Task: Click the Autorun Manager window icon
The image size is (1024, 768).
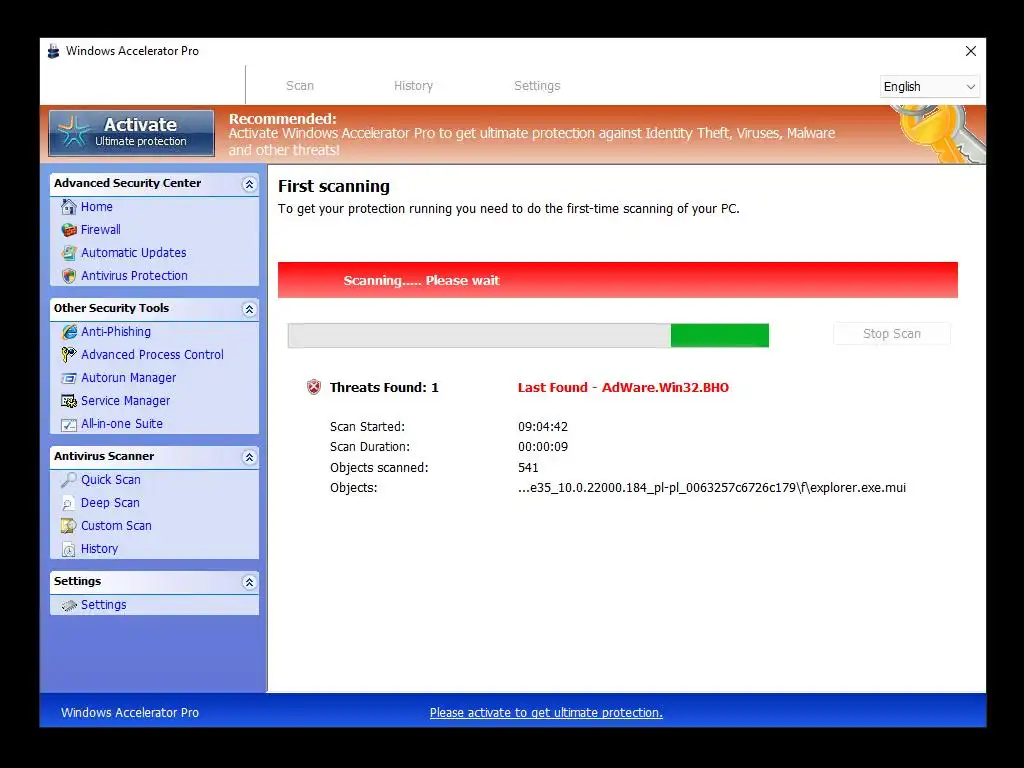Action: pos(69,378)
